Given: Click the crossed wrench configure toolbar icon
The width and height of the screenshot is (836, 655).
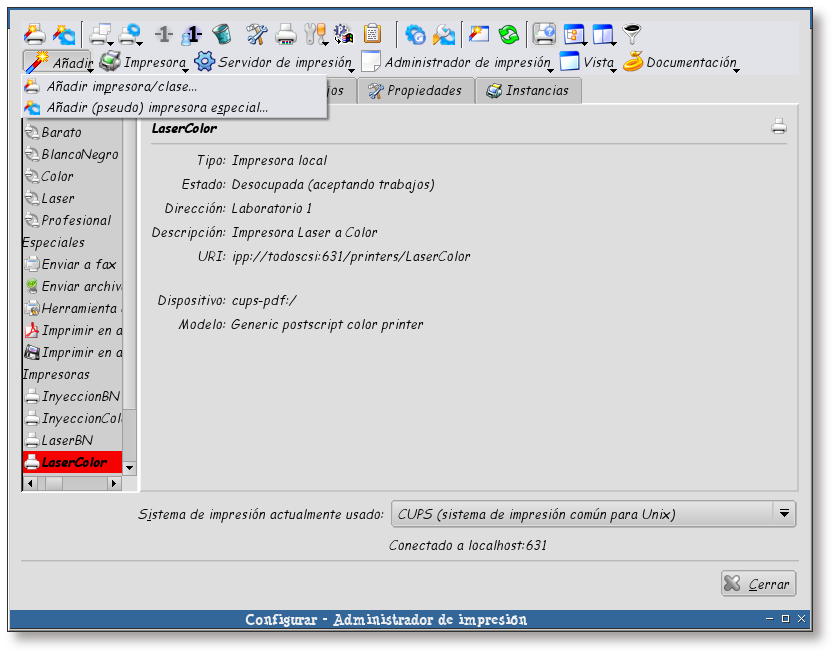Looking at the screenshot, I should click(x=257, y=35).
